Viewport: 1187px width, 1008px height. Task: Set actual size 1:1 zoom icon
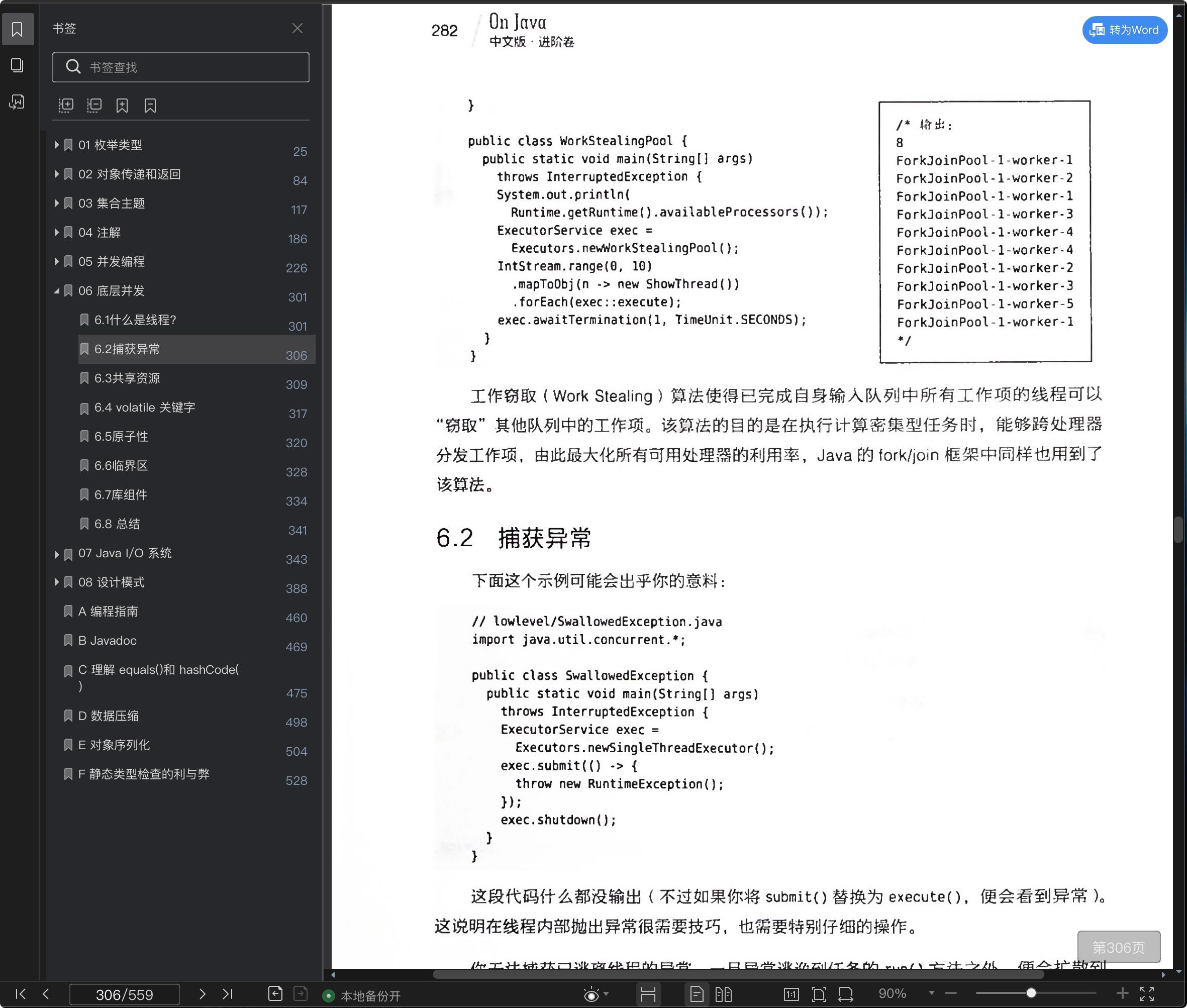(x=792, y=995)
